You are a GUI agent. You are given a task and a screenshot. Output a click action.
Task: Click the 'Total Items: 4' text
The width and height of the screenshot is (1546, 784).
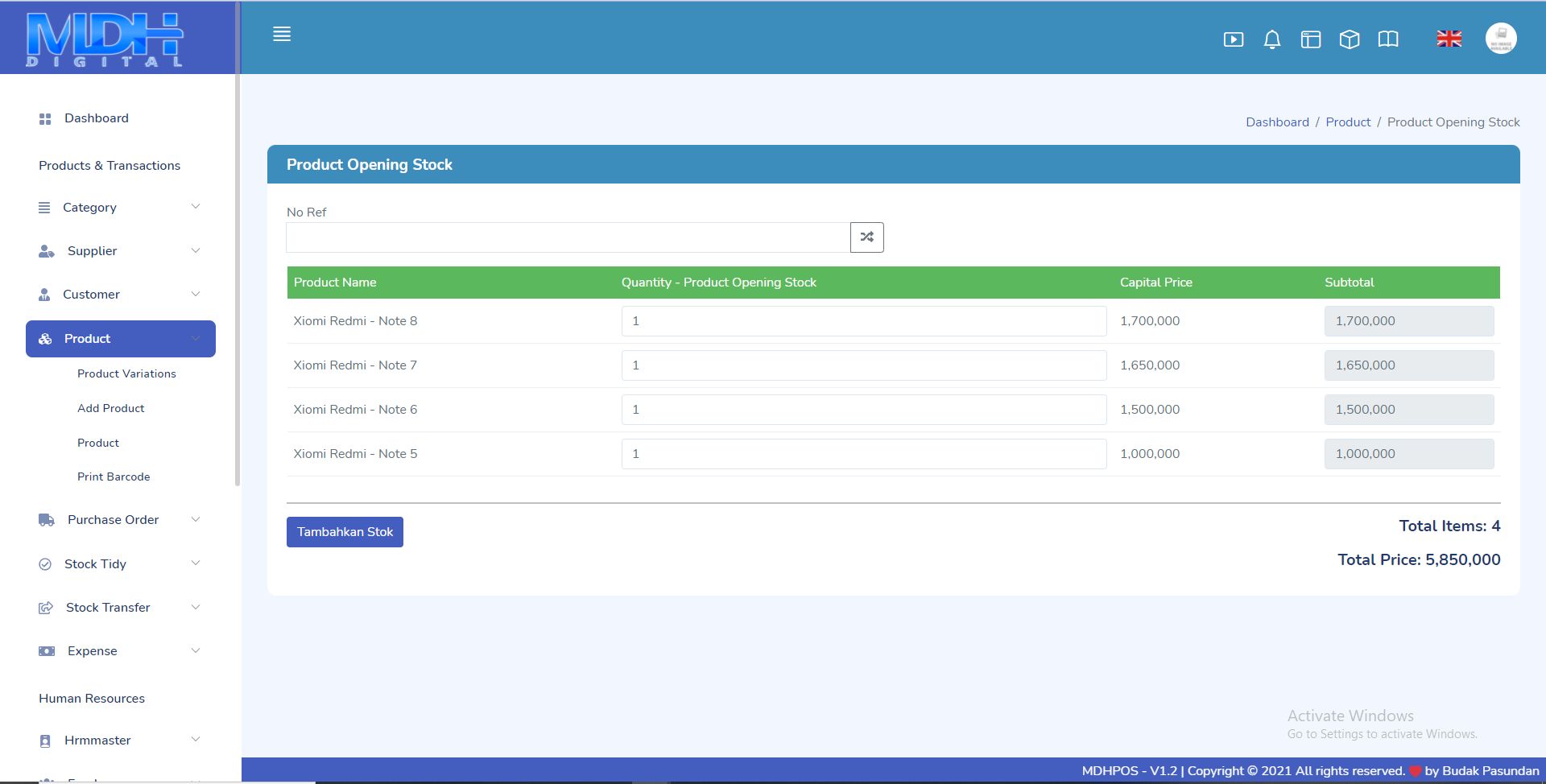pyautogui.click(x=1449, y=526)
